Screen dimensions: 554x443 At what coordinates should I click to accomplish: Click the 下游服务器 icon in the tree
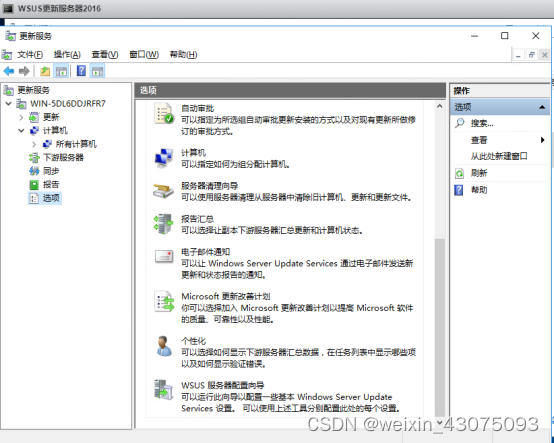(34, 158)
